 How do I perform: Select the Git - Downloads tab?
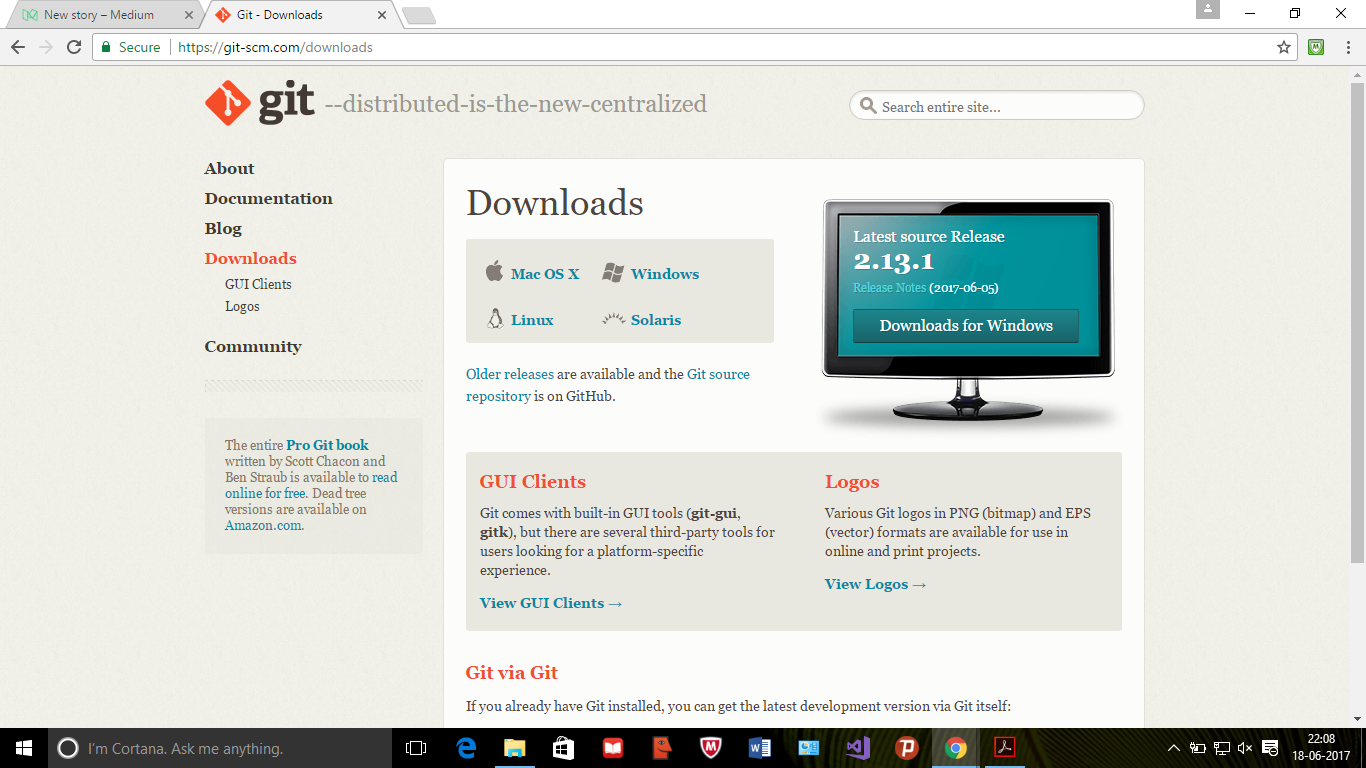click(300, 15)
